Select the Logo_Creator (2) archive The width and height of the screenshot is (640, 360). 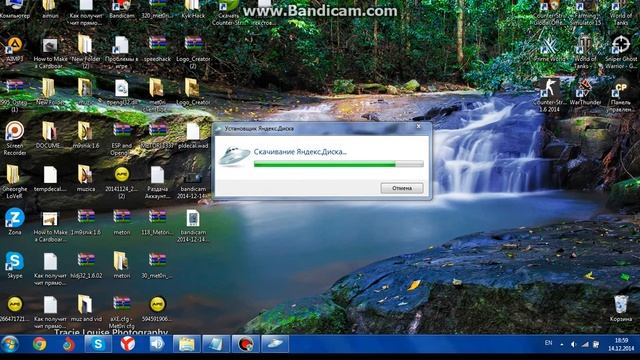193,51
